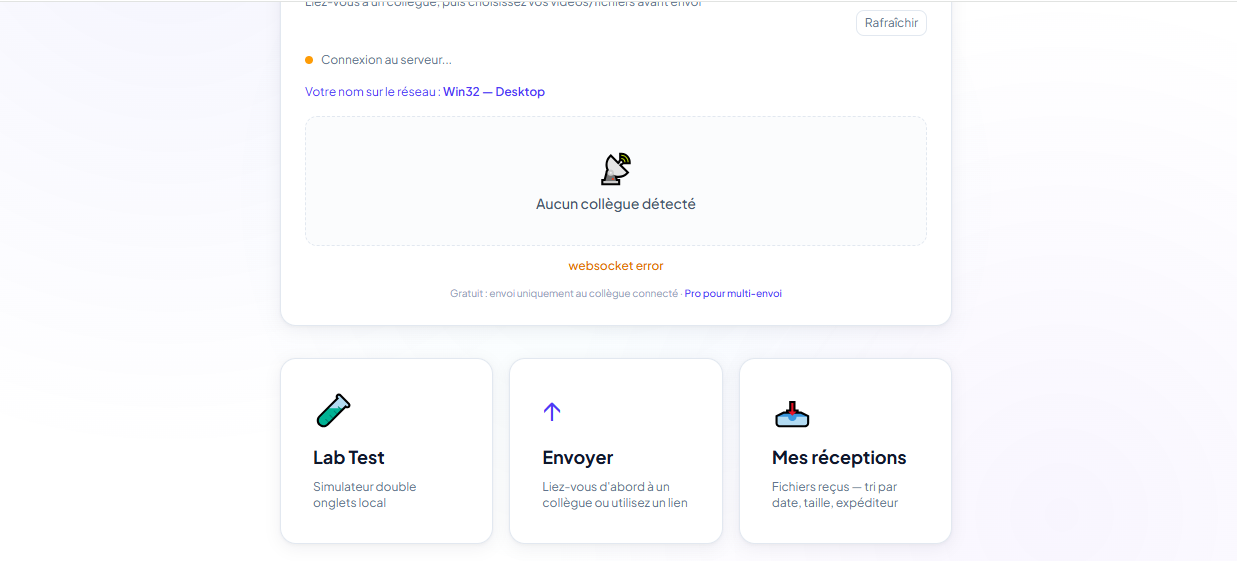The image size is (1237, 561).
Task: Open the Pro pour multi-envoi link
Action: click(733, 294)
